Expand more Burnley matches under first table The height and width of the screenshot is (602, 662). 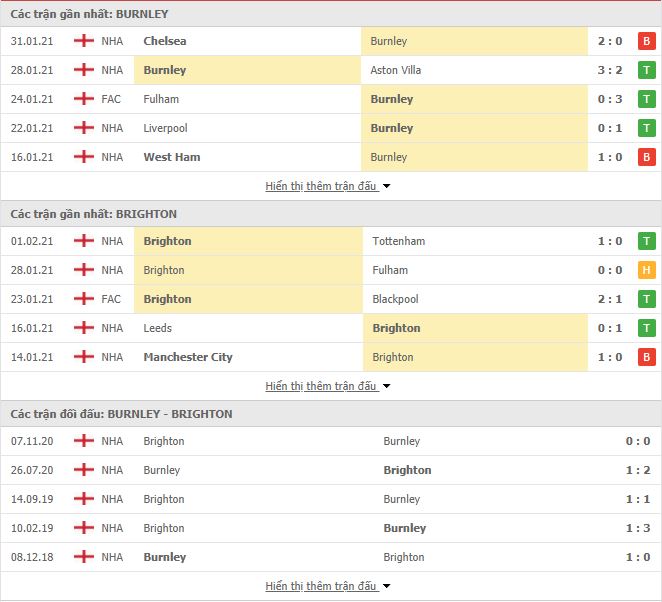pos(328,186)
